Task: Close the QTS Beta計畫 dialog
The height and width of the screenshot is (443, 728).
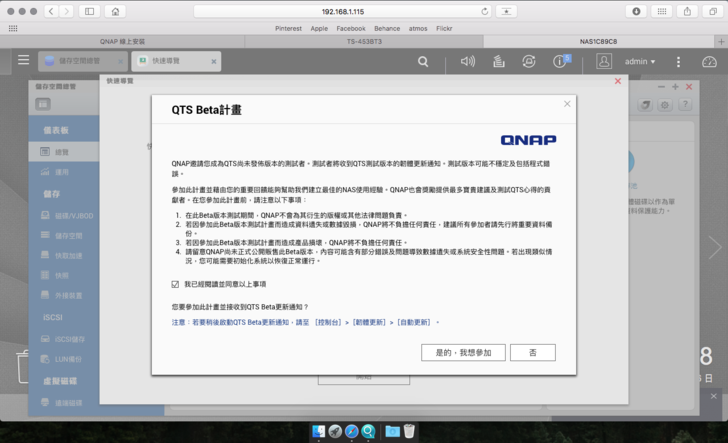Action: [567, 104]
